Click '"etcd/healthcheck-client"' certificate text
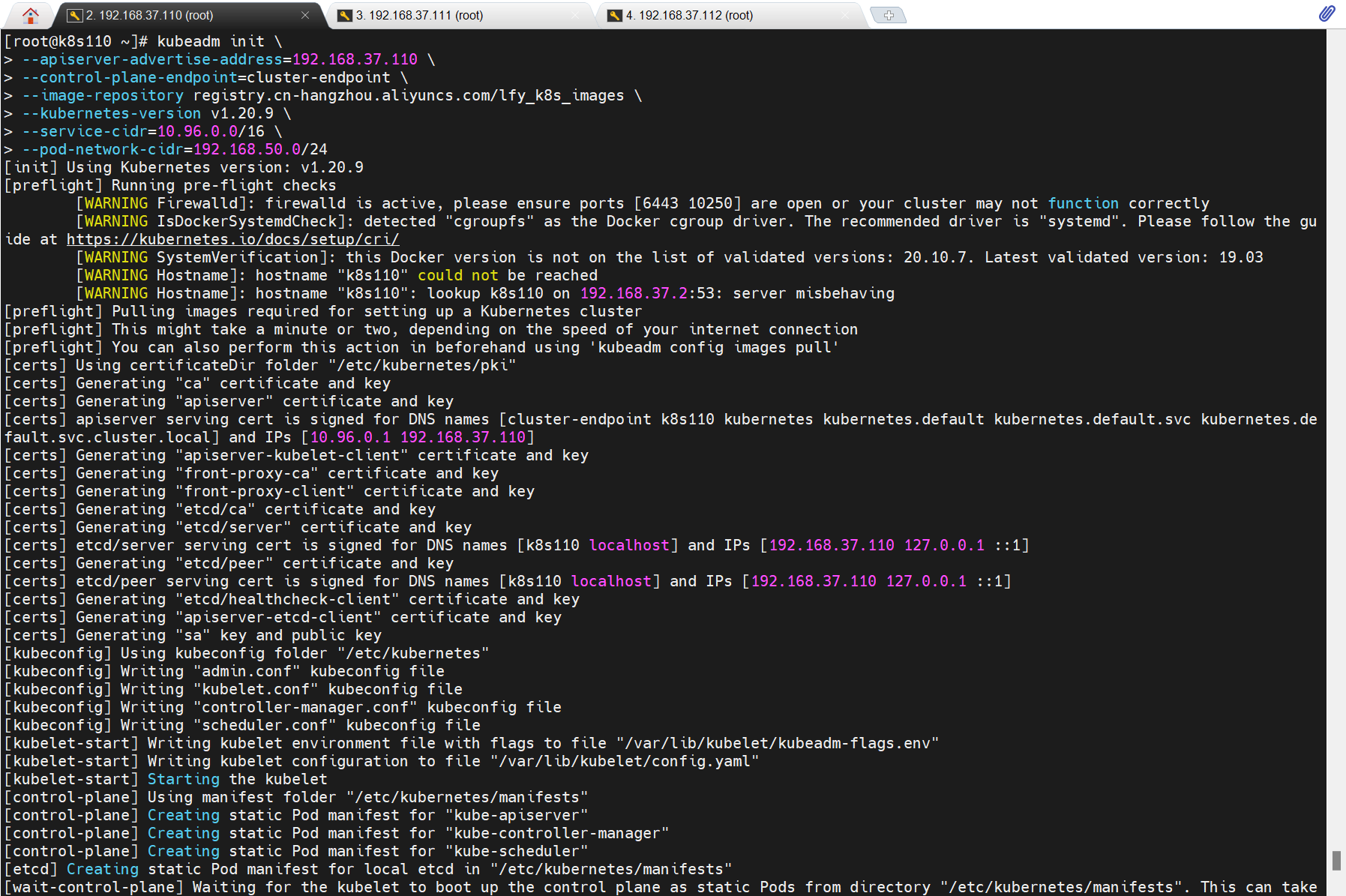Image resolution: width=1346 pixels, height=896 pixels. click(287, 599)
